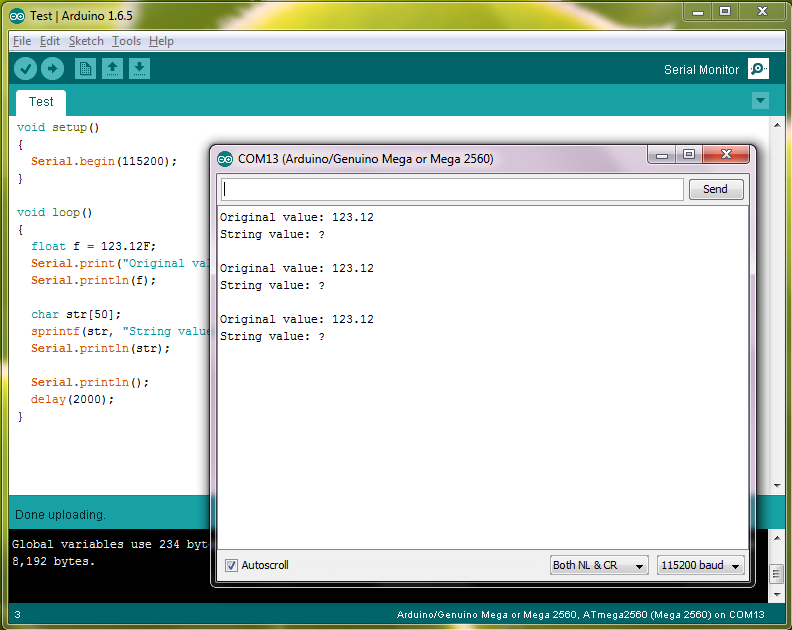The image size is (792, 630).
Task: Maximize the COM13 serial monitor window
Action: pos(688,155)
